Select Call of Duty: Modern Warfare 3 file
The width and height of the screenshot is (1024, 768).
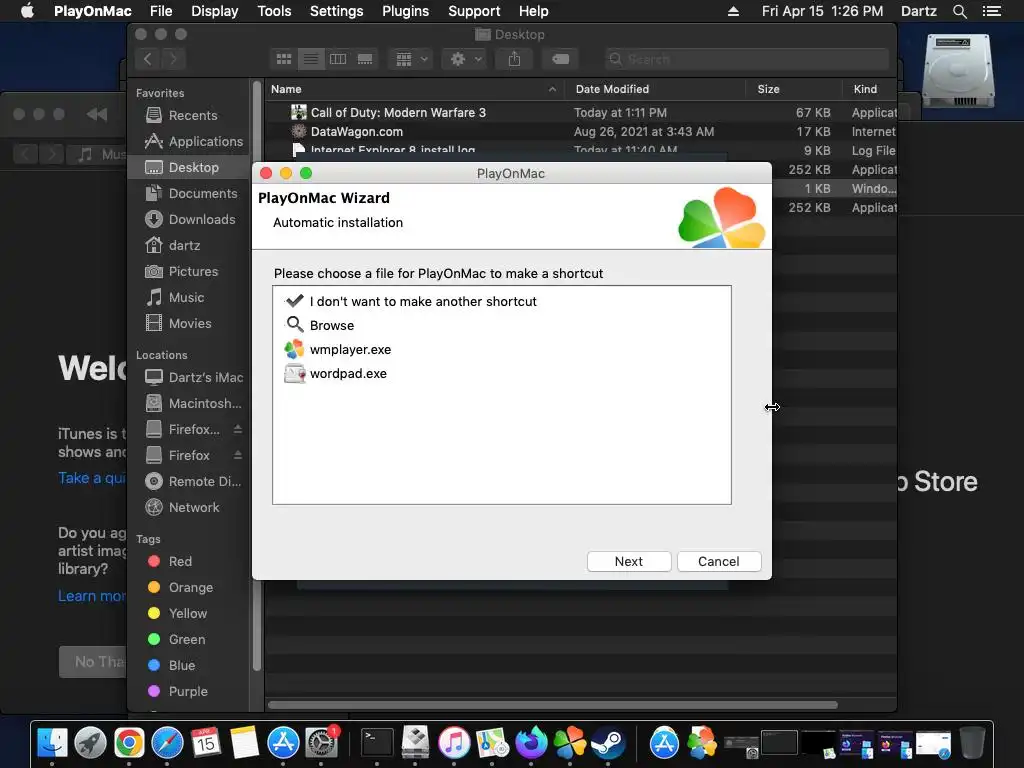[581, 112]
